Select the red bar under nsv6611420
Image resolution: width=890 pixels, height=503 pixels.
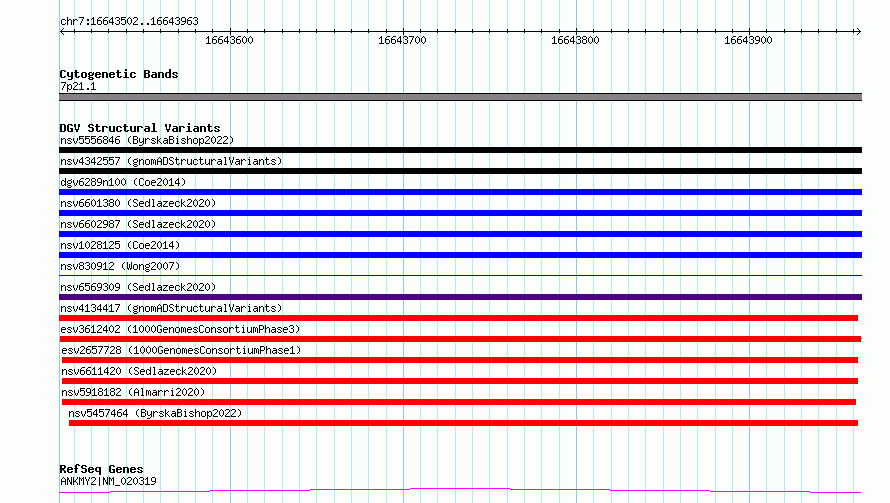460,381
